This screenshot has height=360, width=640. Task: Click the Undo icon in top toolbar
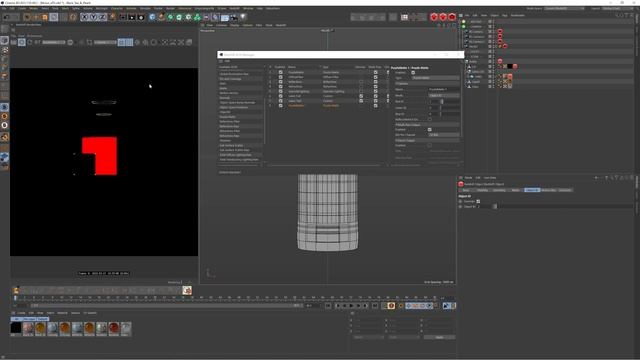click(7, 17)
